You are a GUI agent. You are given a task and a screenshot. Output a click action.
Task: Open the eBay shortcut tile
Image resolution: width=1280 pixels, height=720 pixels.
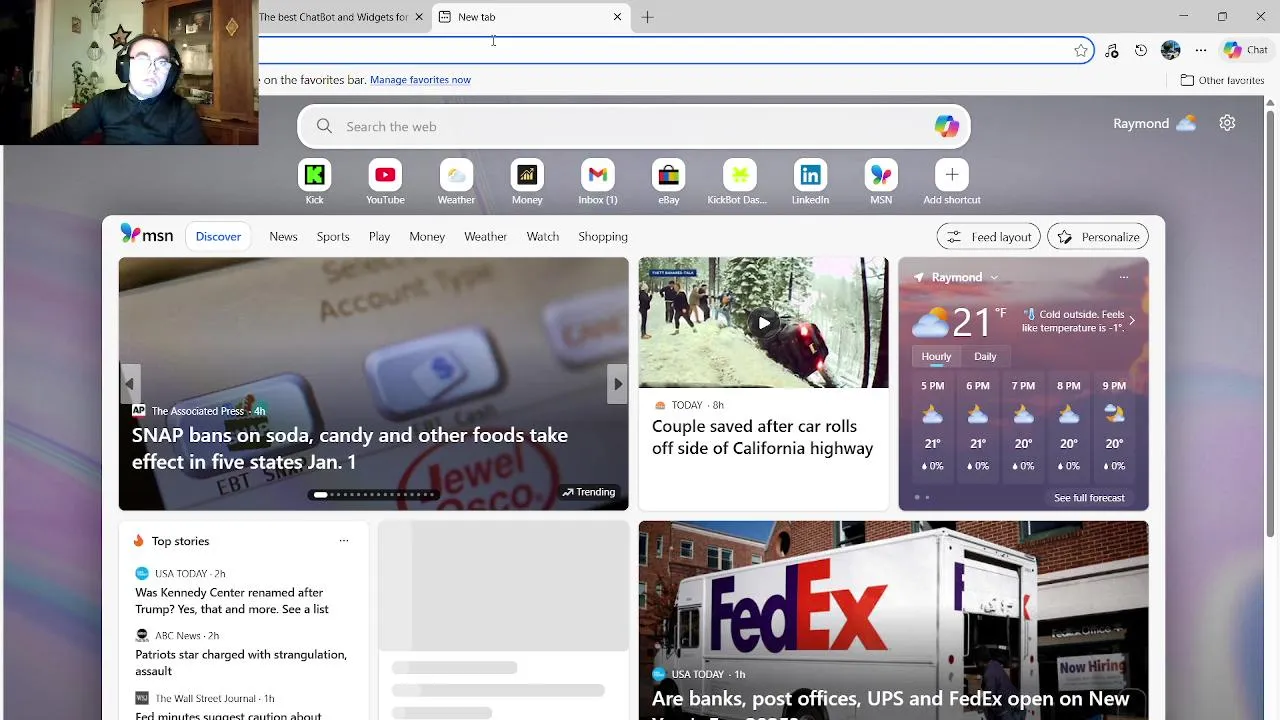click(x=669, y=176)
